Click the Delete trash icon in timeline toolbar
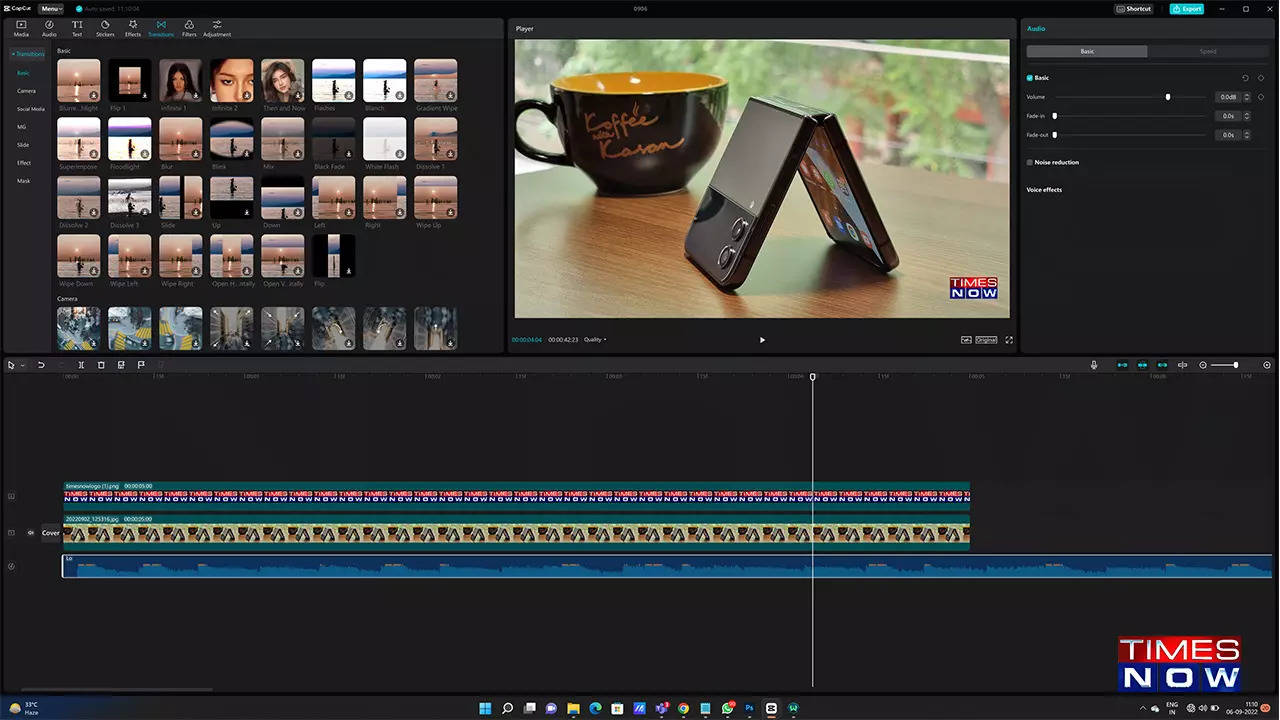1280x720 pixels. coord(101,365)
